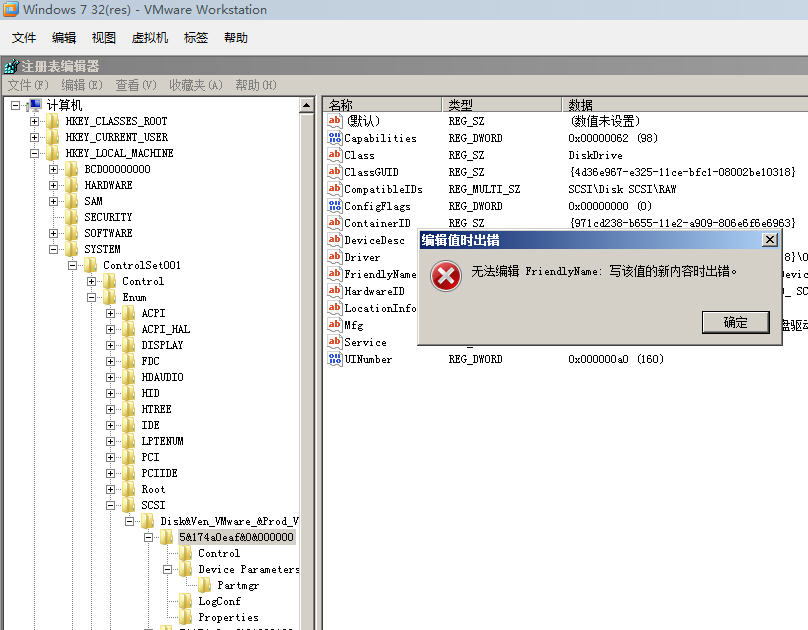
Task: Select the 5&174a0eaf&0&000000 key
Action: tap(237, 537)
